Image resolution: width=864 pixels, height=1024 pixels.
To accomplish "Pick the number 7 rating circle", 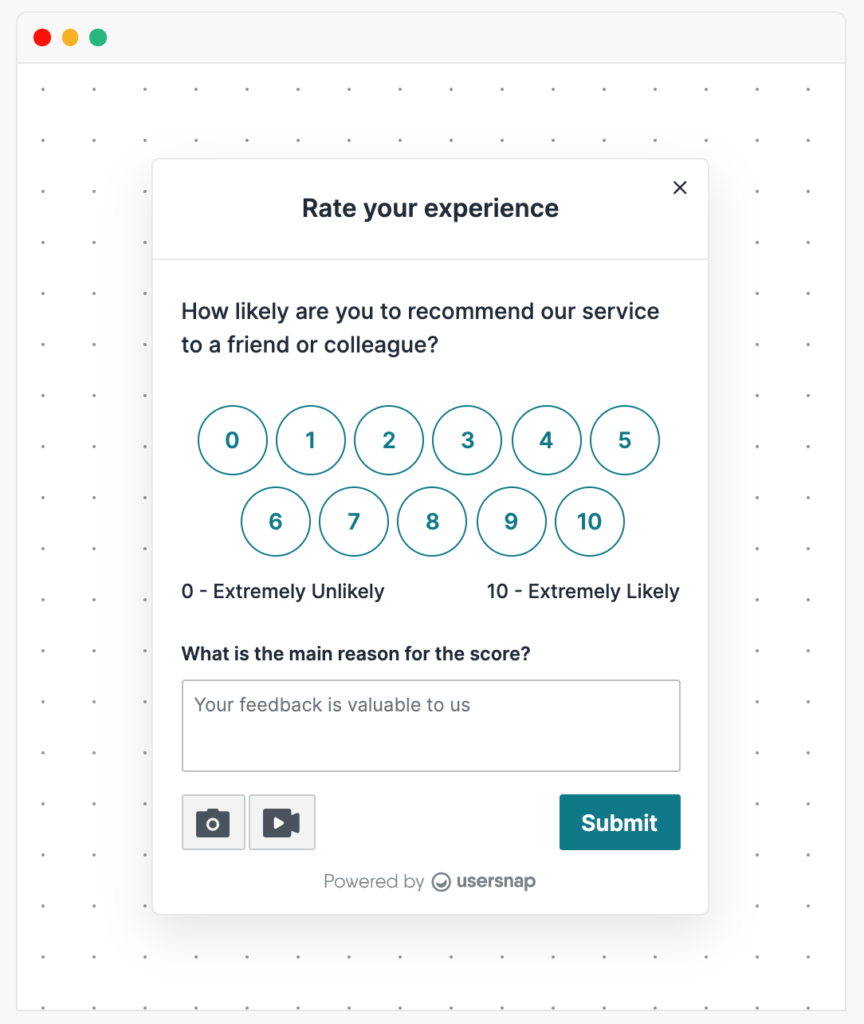I will tap(354, 521).
